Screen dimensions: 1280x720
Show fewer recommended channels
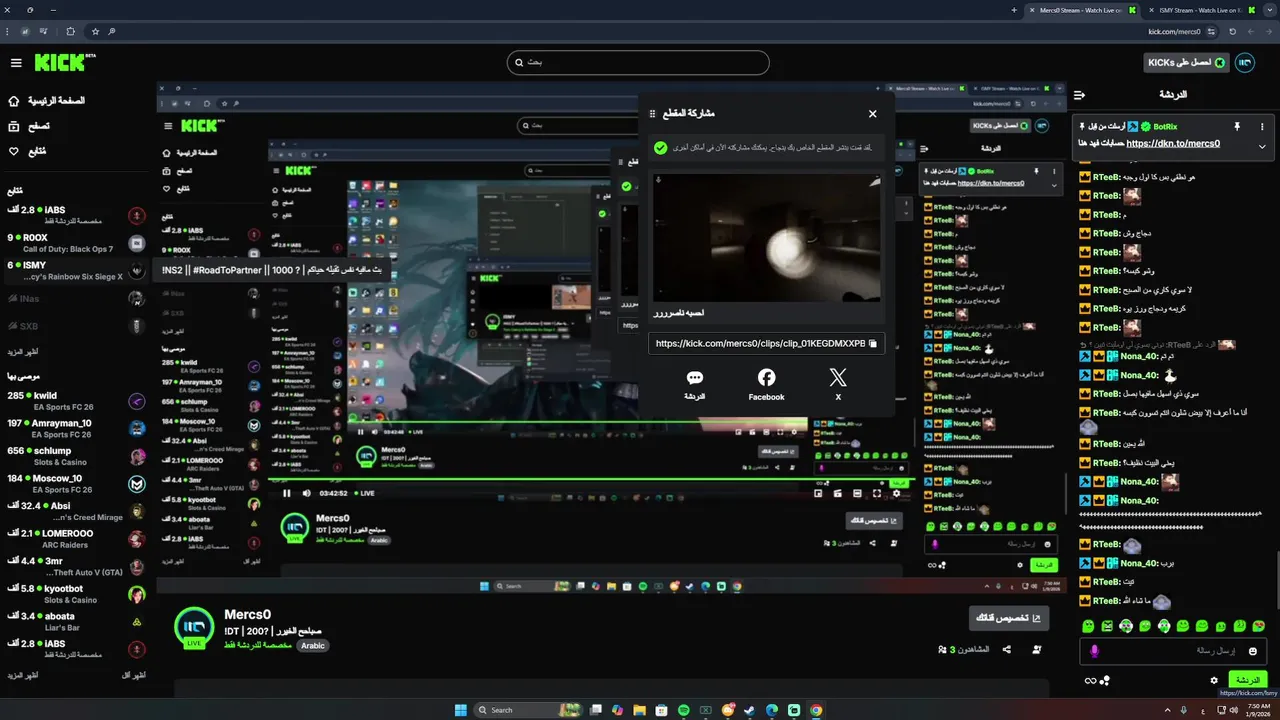pos(133,676)
